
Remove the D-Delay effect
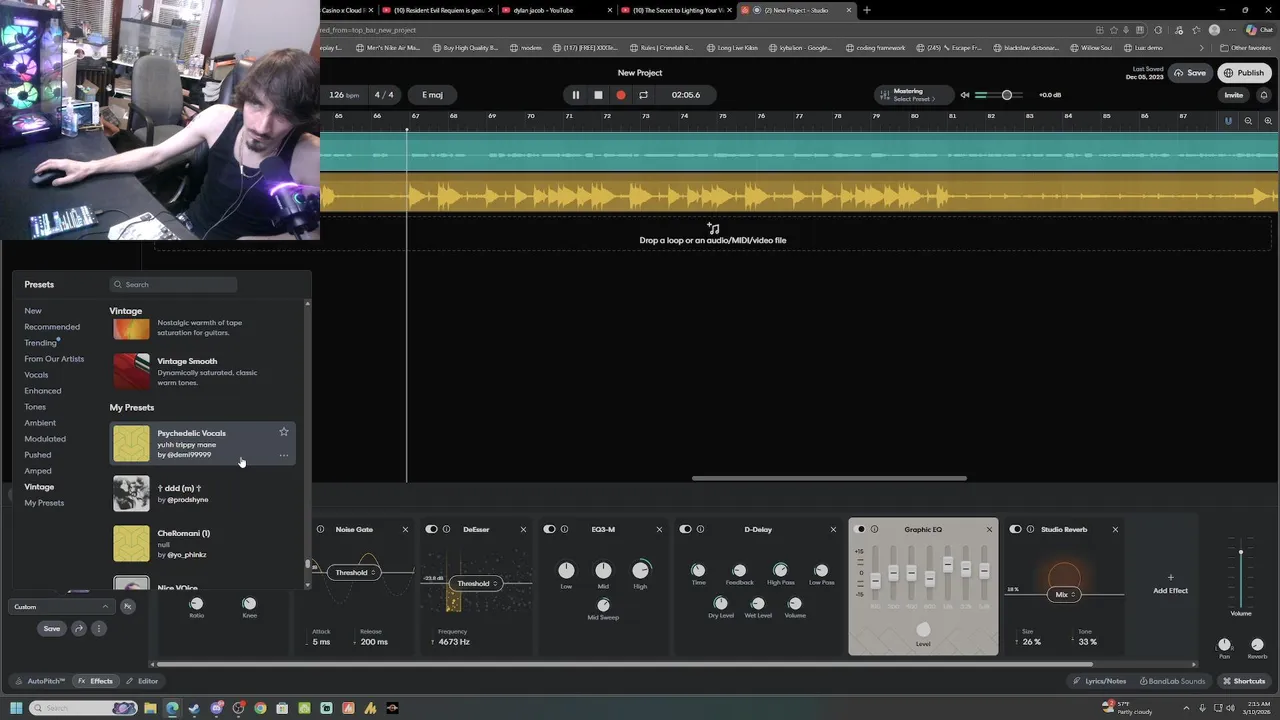click(x=833, y=529)
